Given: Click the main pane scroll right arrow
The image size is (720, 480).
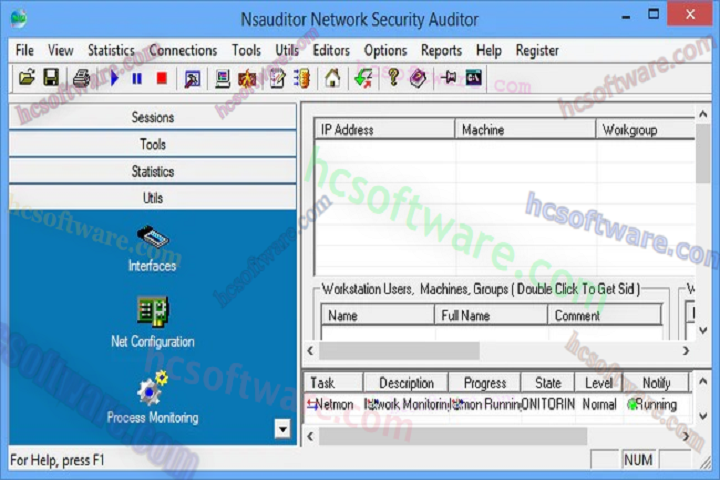Looking at the screenshot, I should click(686, 351).
